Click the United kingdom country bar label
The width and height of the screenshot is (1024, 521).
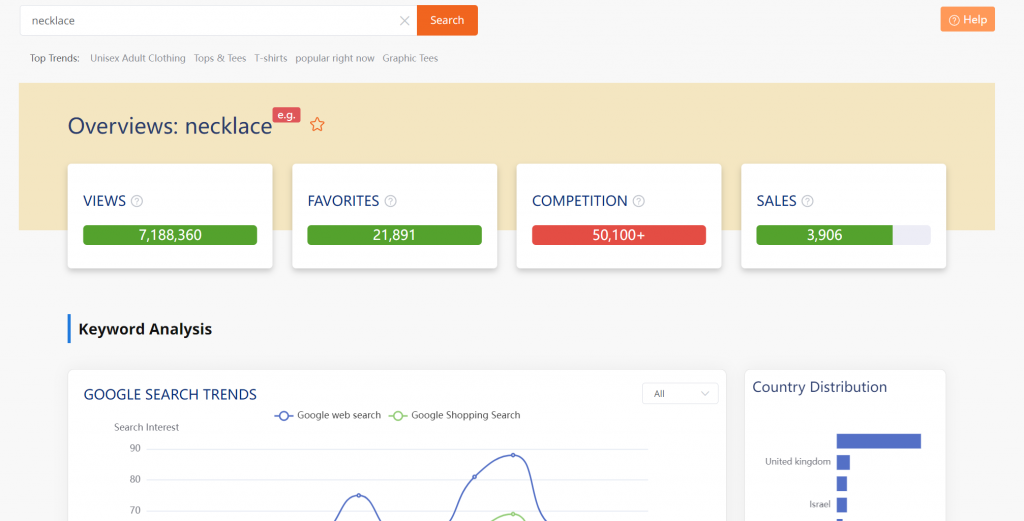click(798, 462)
